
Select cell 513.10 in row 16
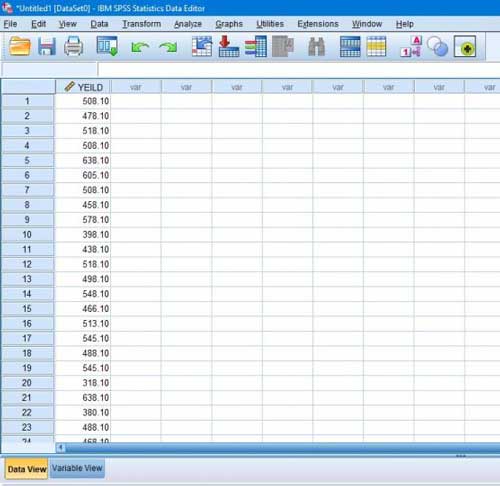[x=83, y=324]
